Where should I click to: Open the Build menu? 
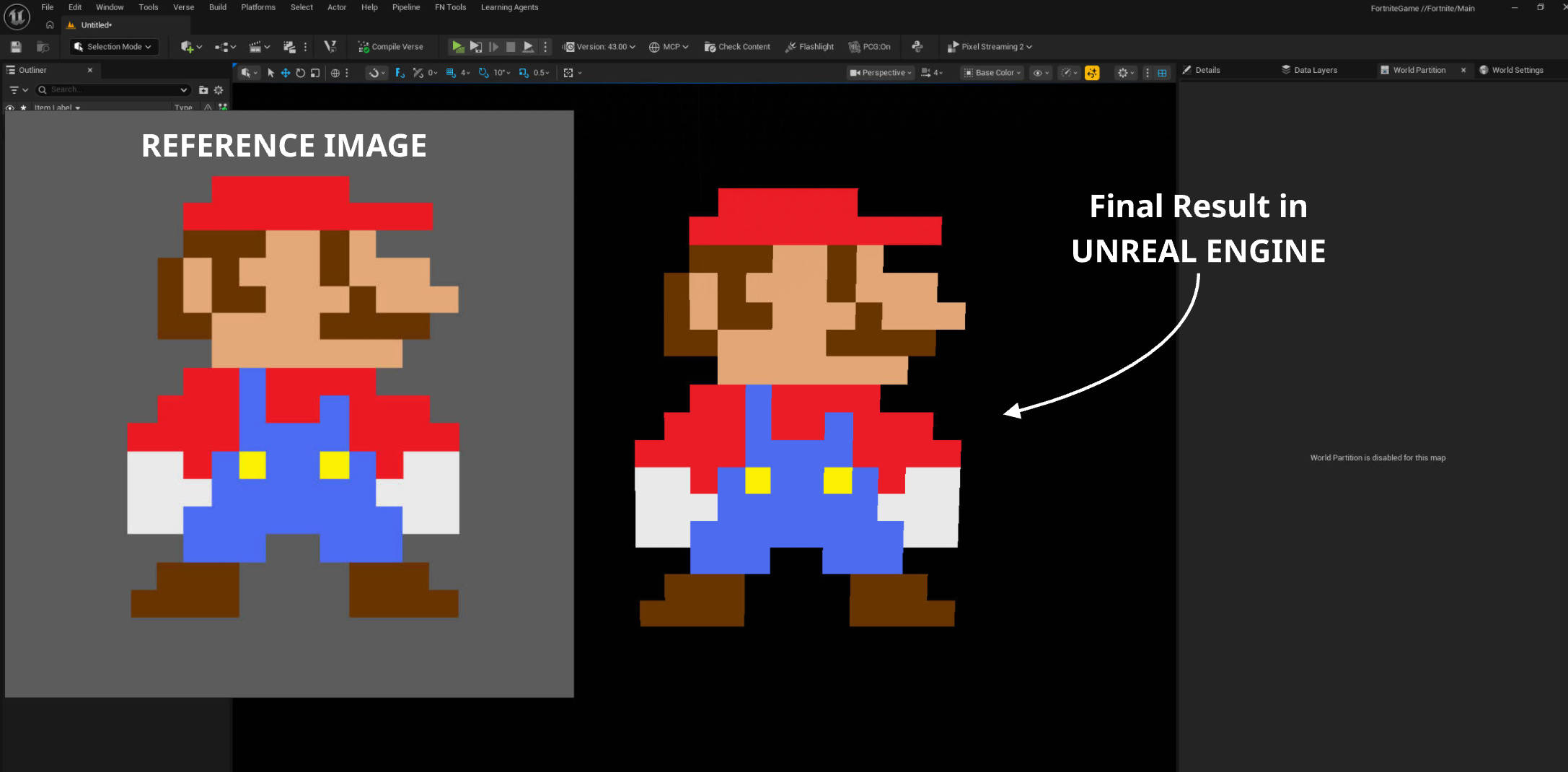pos(217,7)
